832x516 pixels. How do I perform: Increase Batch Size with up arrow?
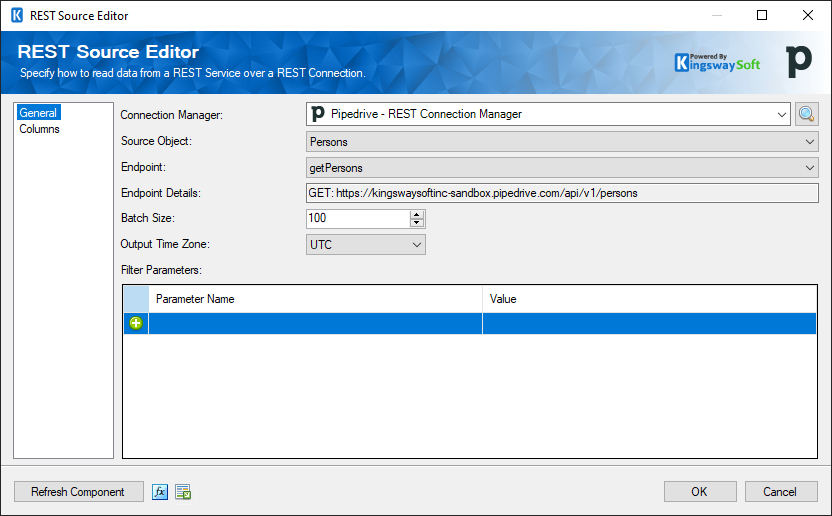pyautogui.click(x=417, y=214)
